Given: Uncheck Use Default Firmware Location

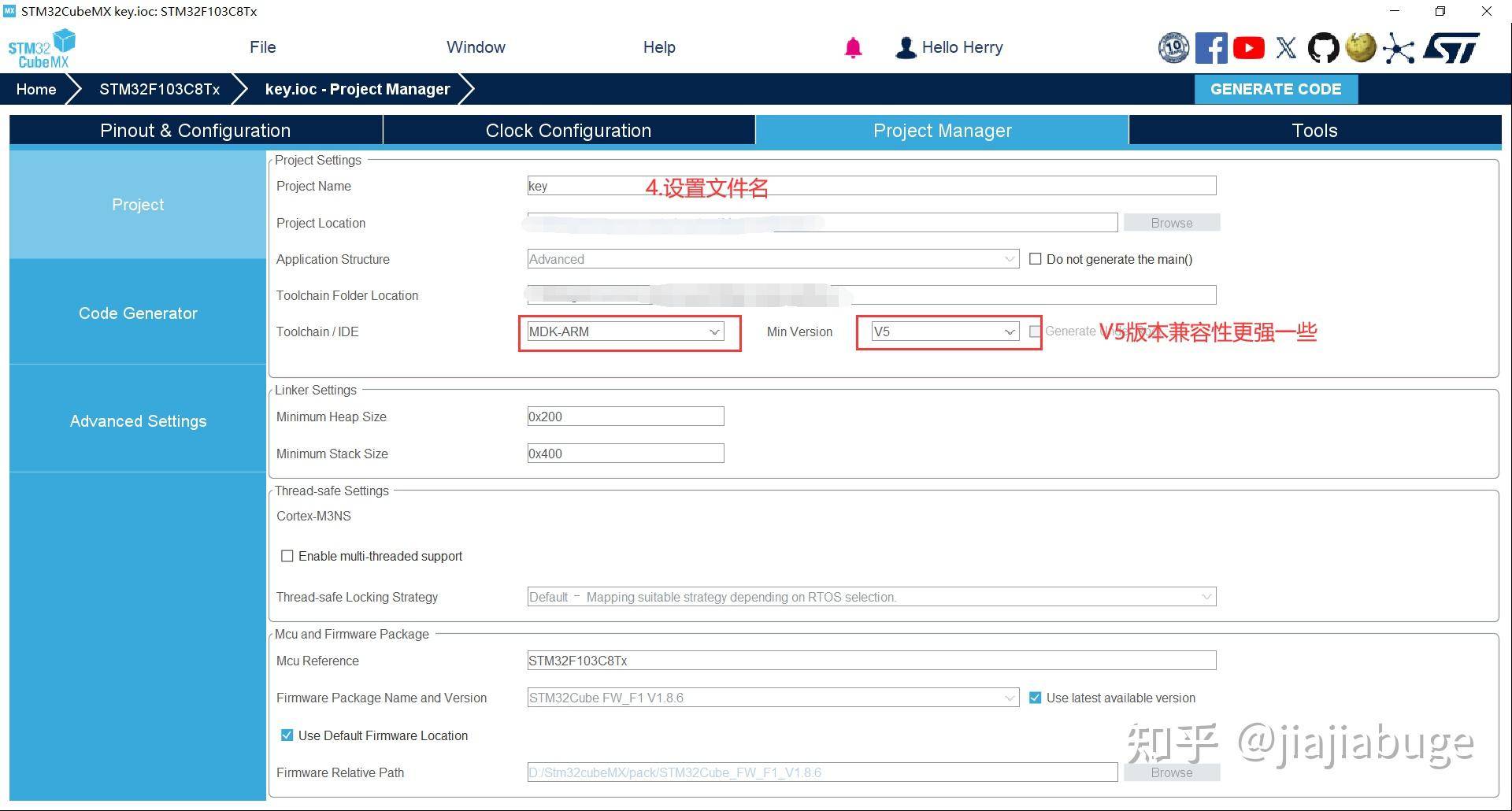Looking at the screenshot, I should [x=287, y=735].
